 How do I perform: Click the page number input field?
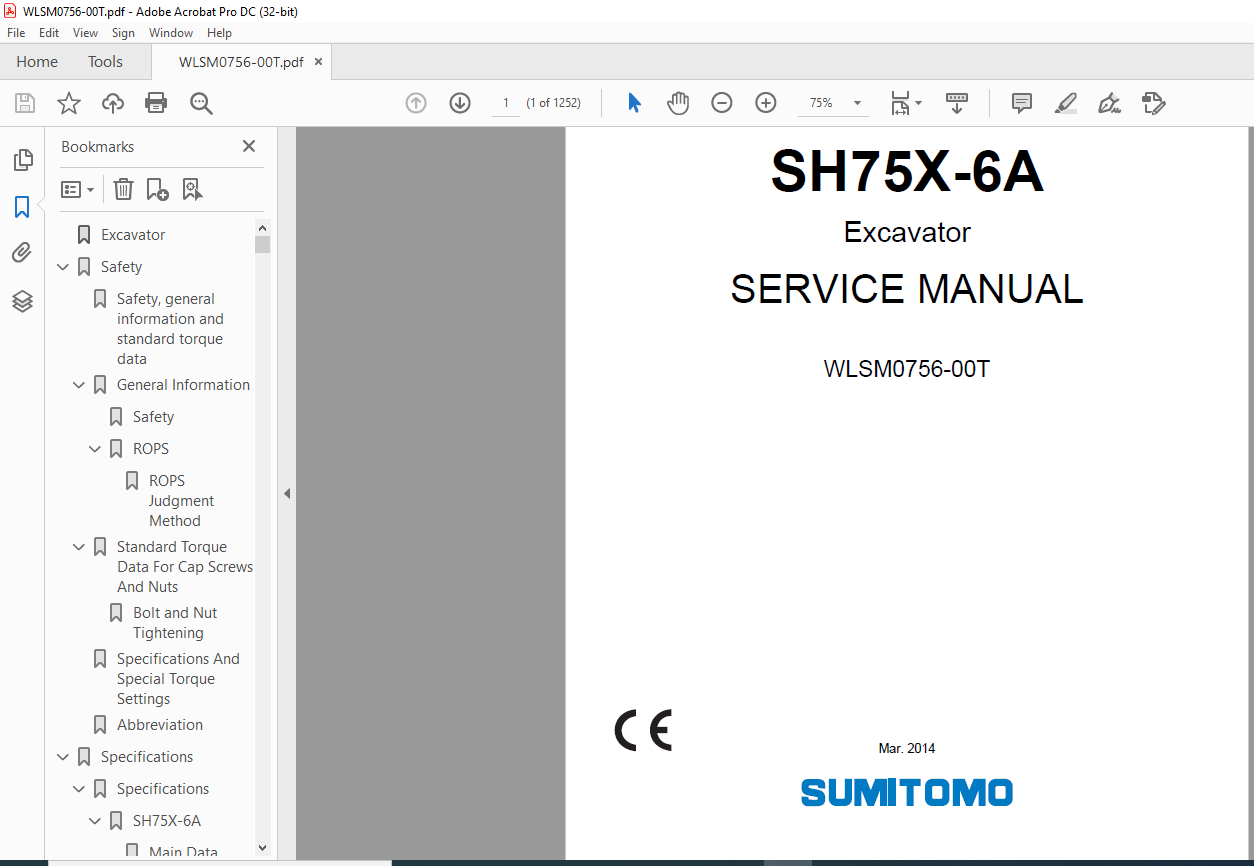coord(506,103)
